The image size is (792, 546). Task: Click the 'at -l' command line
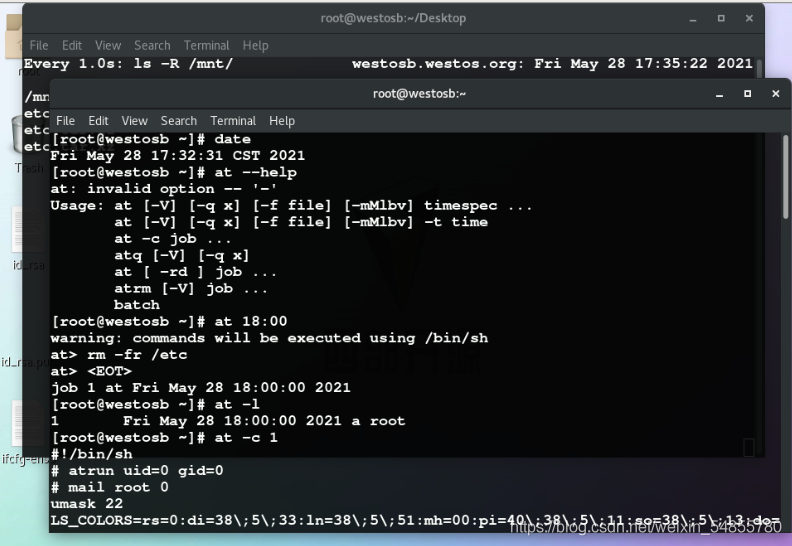coord(155,404)
